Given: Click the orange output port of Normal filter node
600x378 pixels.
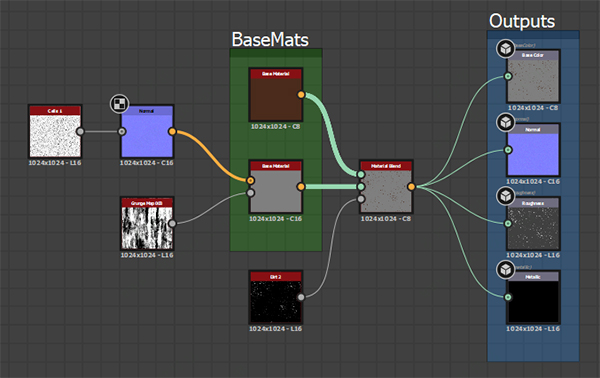Looking at the screenshot, I should pyautogui.click(x=172, y=132).
